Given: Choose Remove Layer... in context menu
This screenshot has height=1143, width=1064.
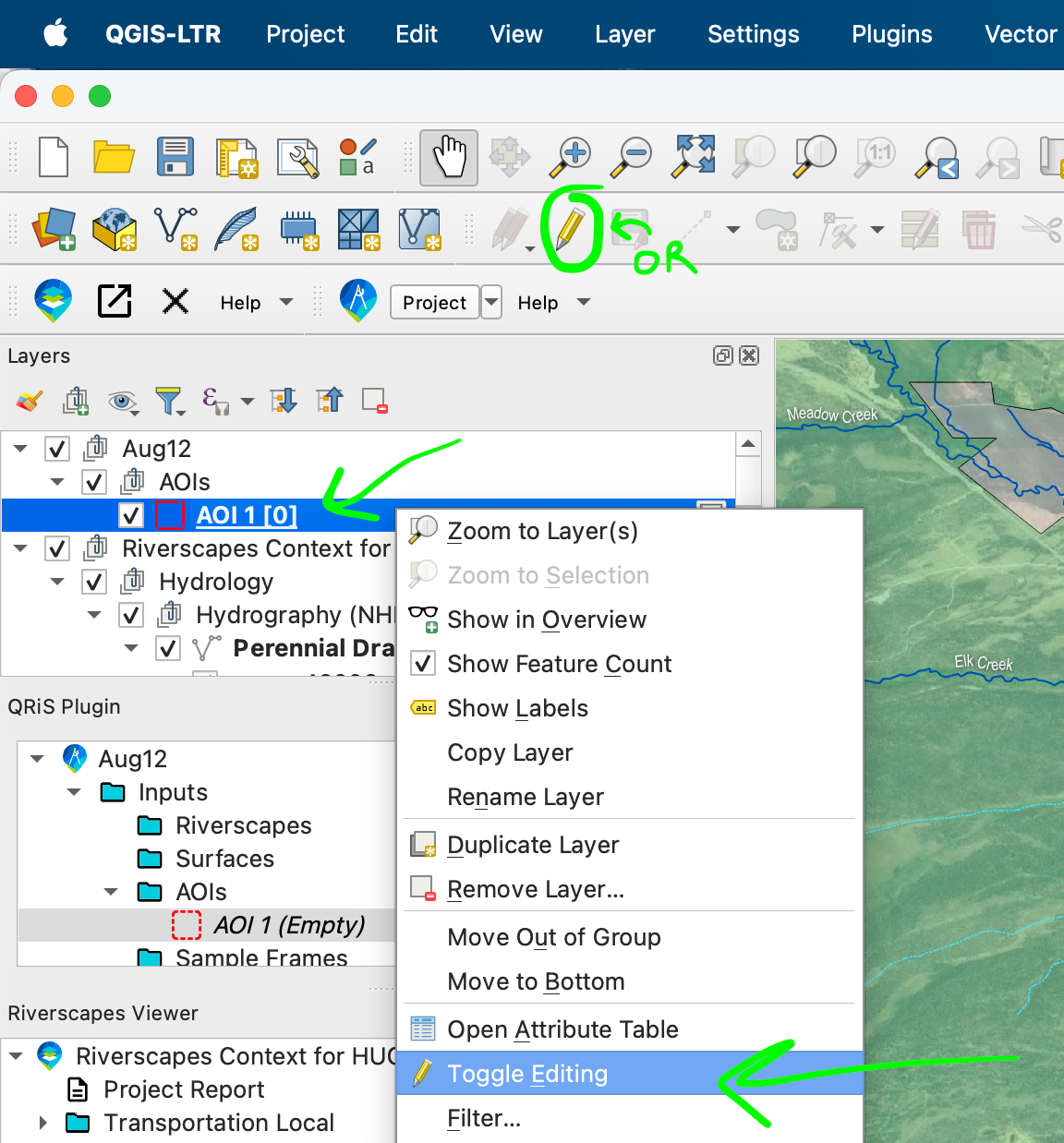Looking at the screenshot, I should tap(630, 889).
